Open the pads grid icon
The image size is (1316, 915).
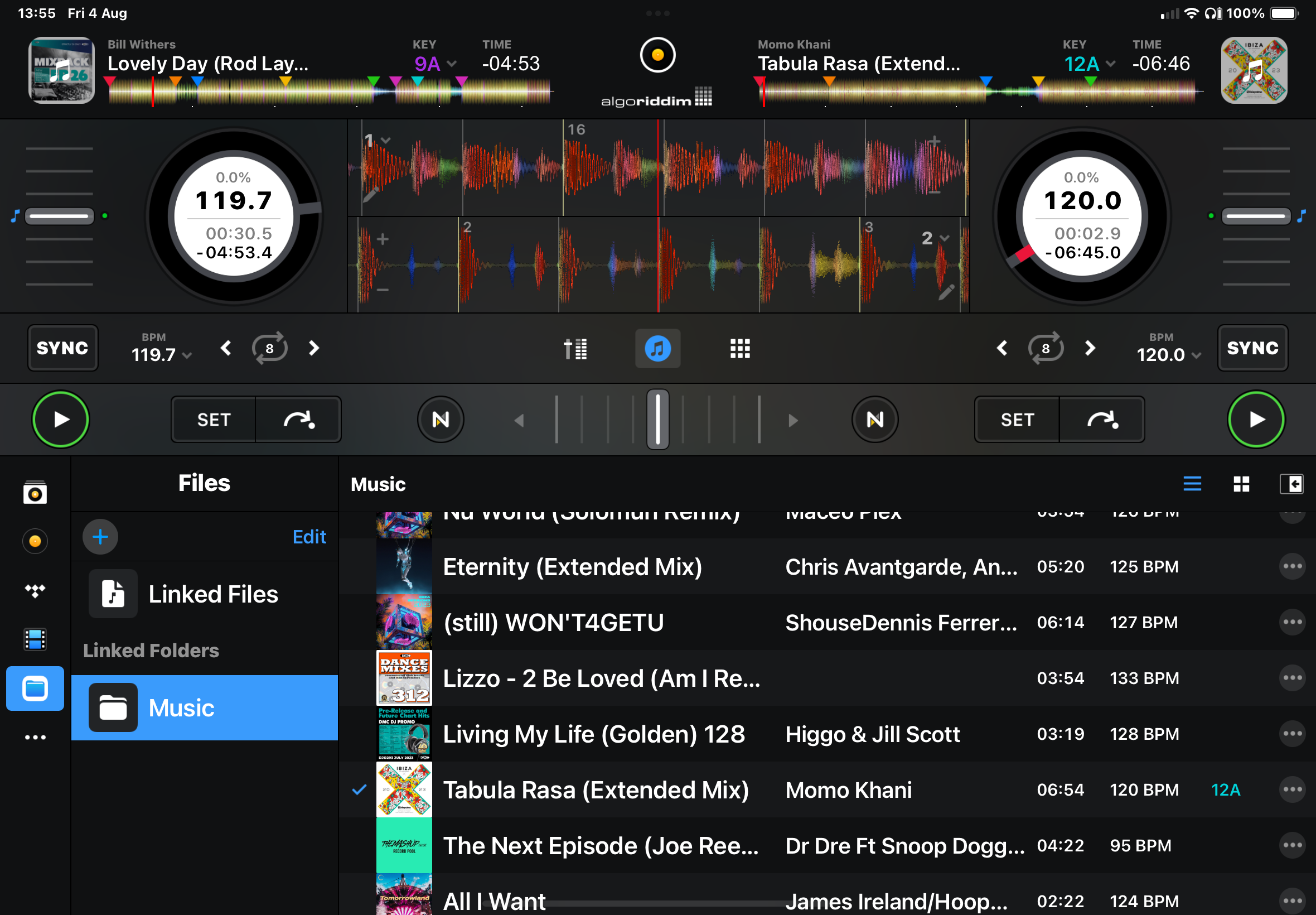pyautogui.click(x=739, y=348)
